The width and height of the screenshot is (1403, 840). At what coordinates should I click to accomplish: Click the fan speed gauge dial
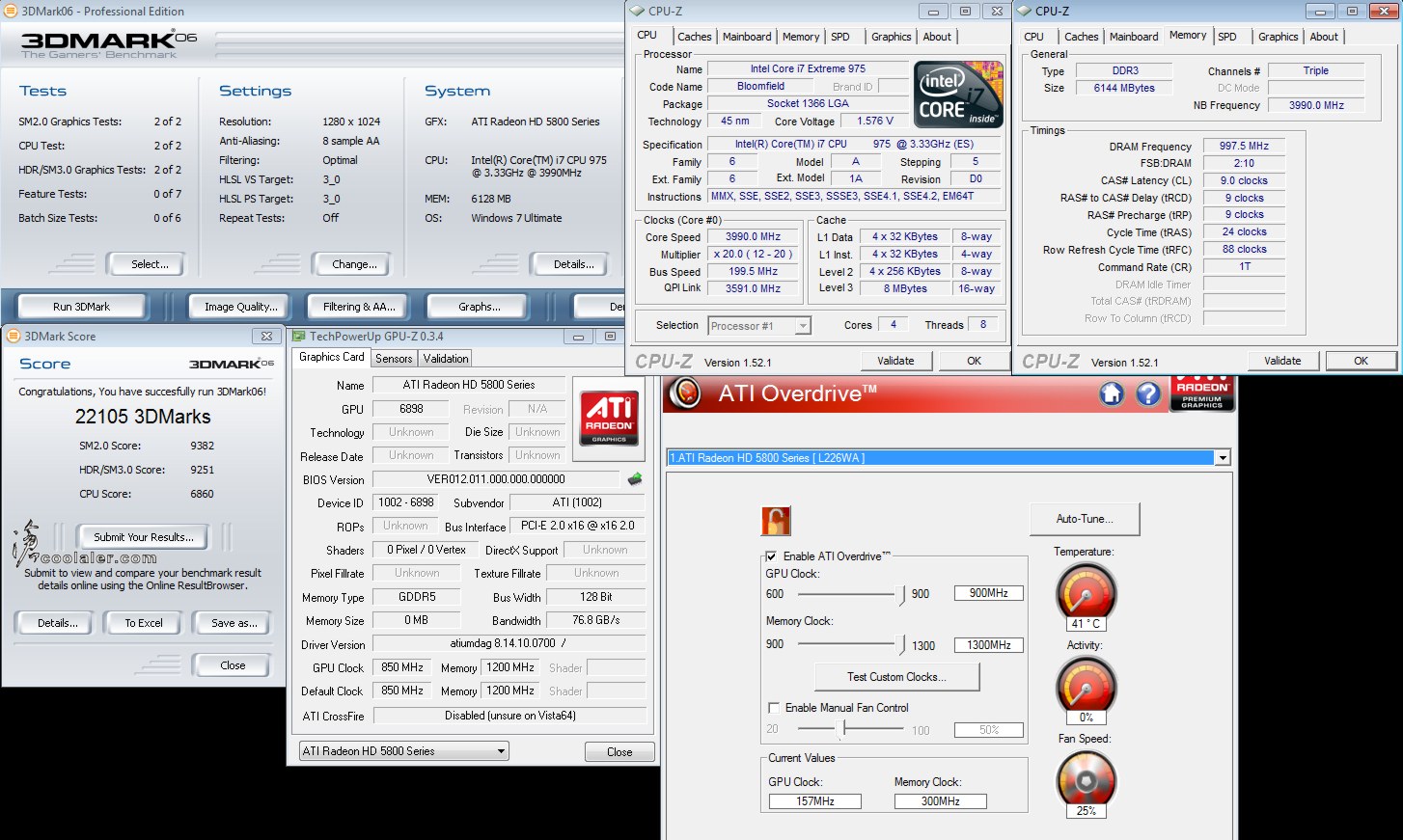pos(1087,777)
